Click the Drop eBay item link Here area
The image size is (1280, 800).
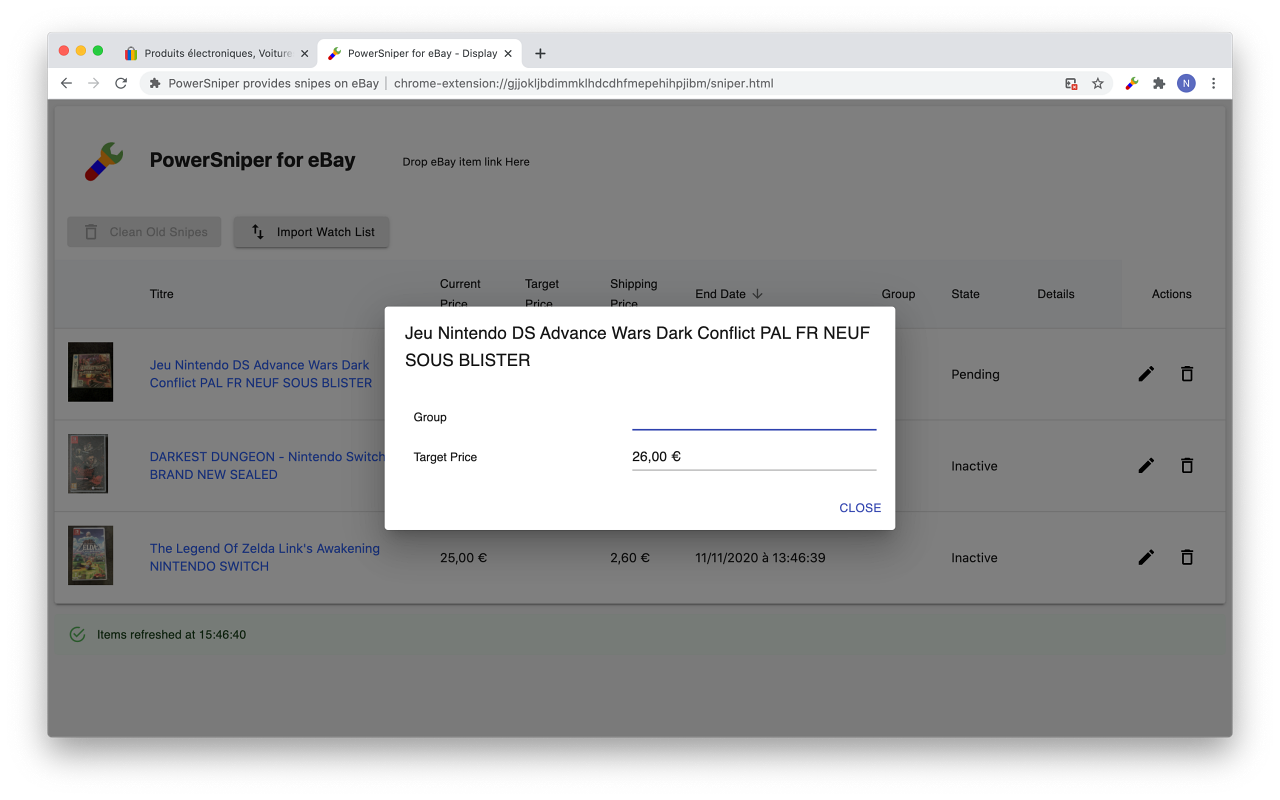point(466,162)
